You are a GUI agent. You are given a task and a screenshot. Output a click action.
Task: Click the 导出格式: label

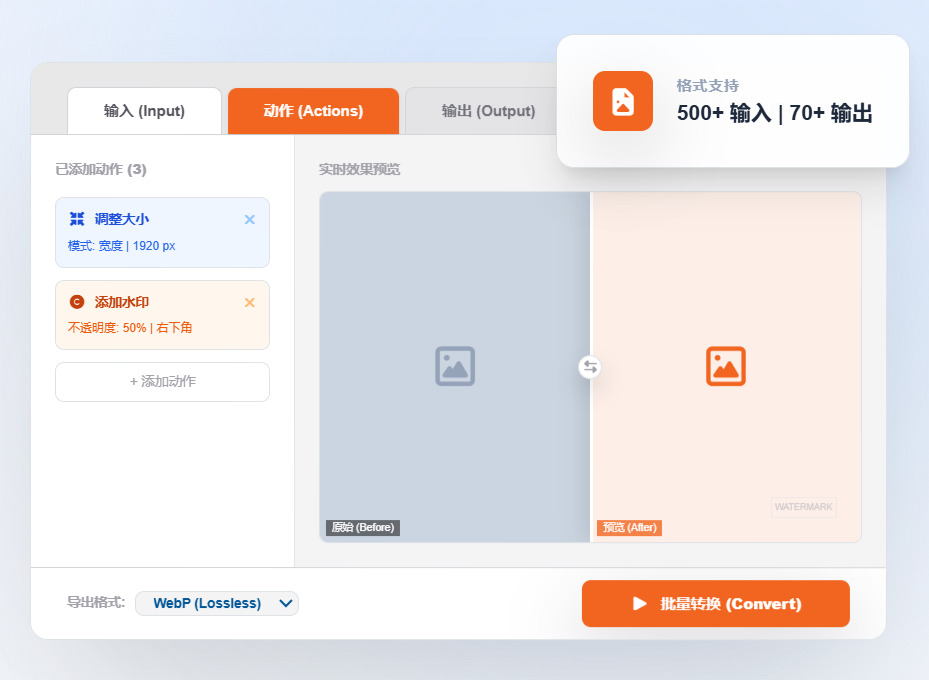click(96, 602)
